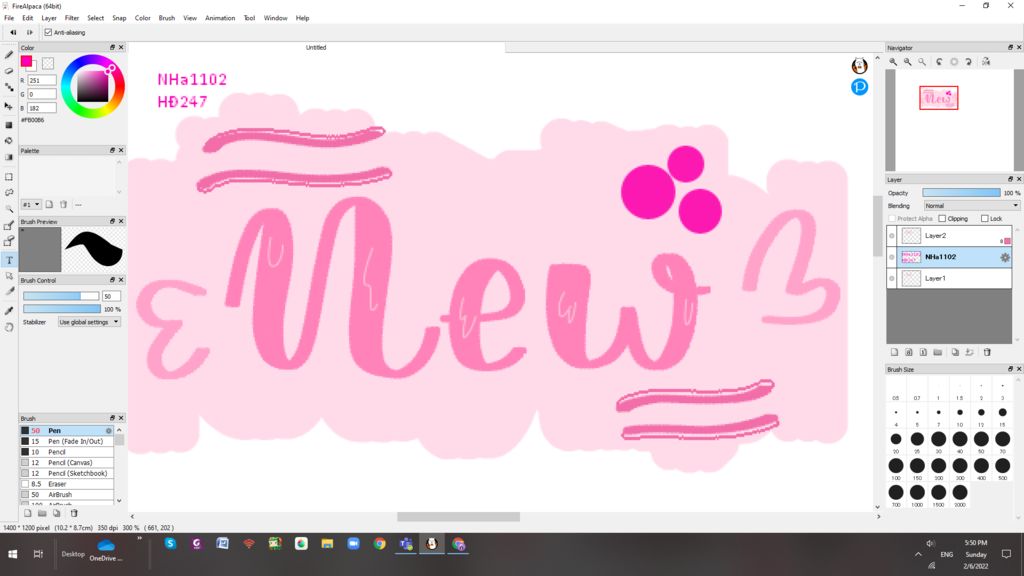Enable the Clipping checkbox
1024x576 pixels.
click(942, 219)
